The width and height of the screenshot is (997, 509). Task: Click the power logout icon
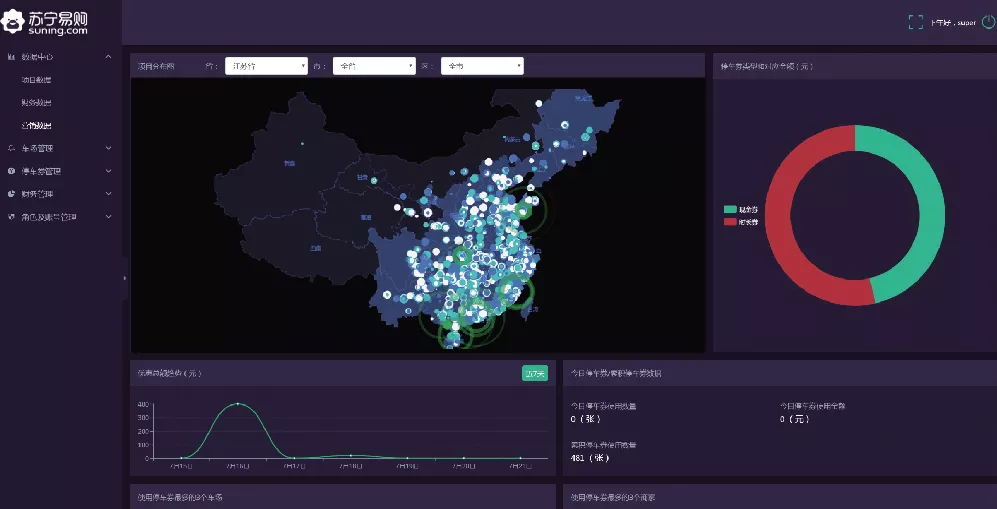(989, 22)
